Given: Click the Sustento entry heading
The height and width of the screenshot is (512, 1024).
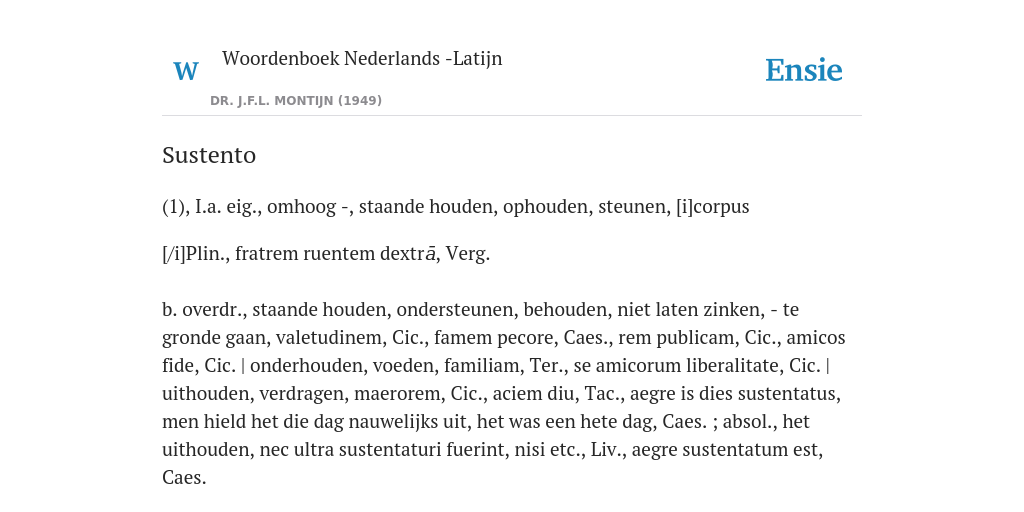Looking at the screenshot, I should [209, 155].
